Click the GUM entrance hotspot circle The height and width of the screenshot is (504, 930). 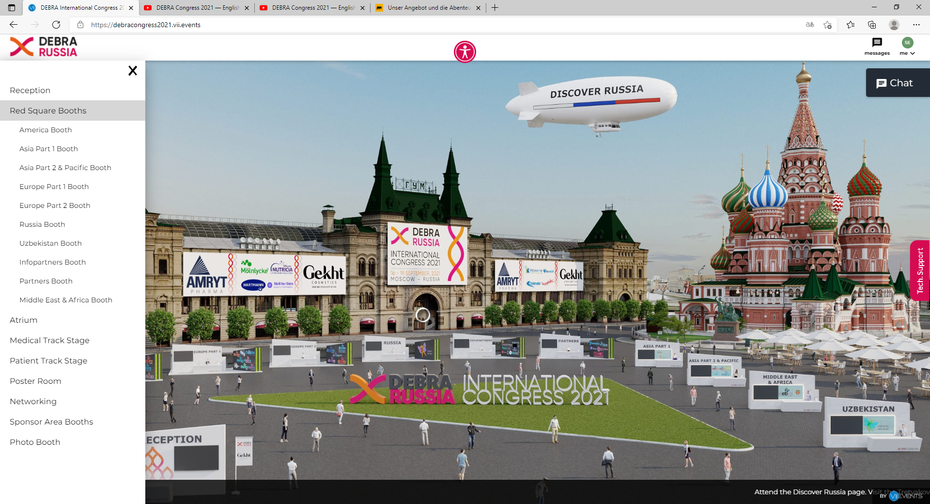pos(423,315)
